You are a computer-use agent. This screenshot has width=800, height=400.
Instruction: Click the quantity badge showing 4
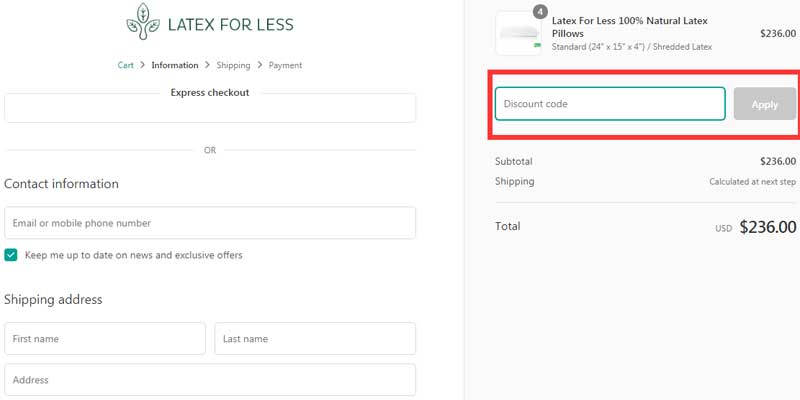pyautogui.click(x=540, y=12)
